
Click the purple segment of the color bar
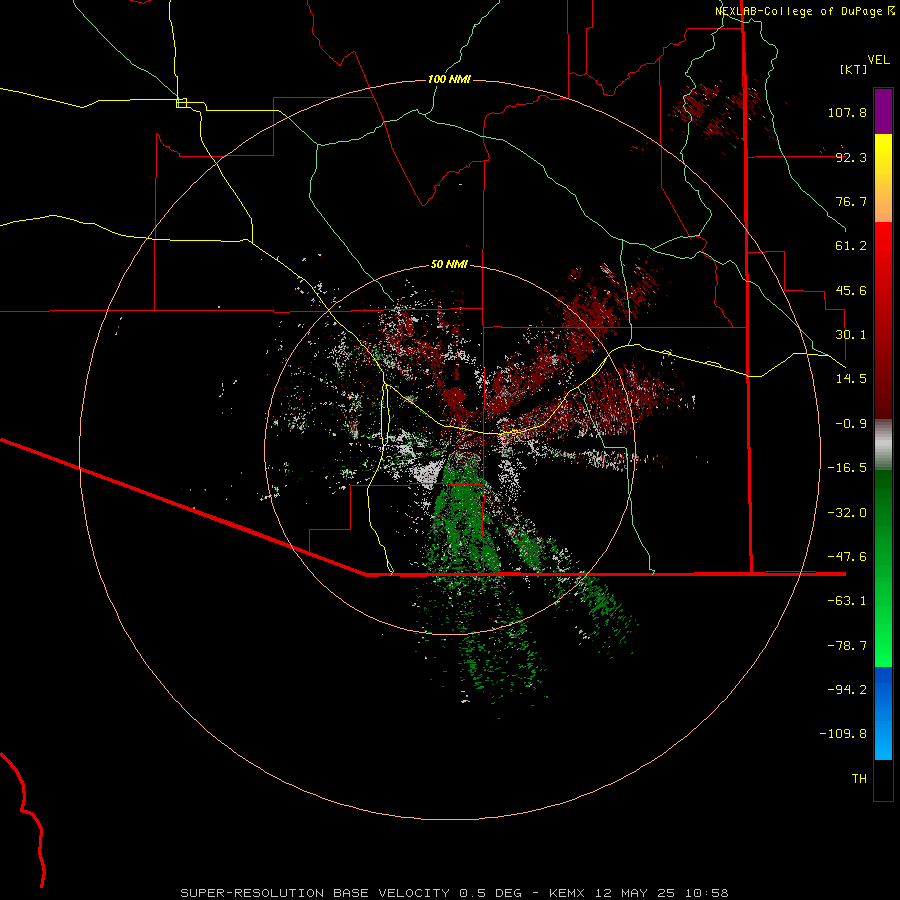(x=883, y=111)
